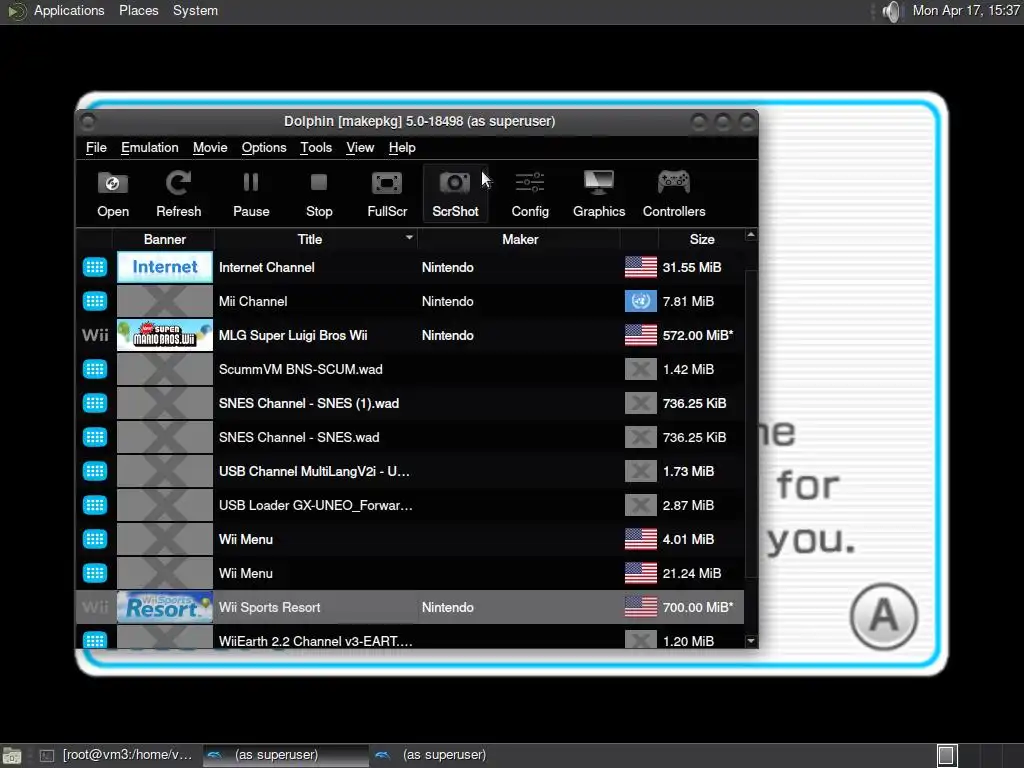Click the show desktop icon in taskbar
Image resolution: width=1024 pixels, height=768 pixels.
pos(12,756)
